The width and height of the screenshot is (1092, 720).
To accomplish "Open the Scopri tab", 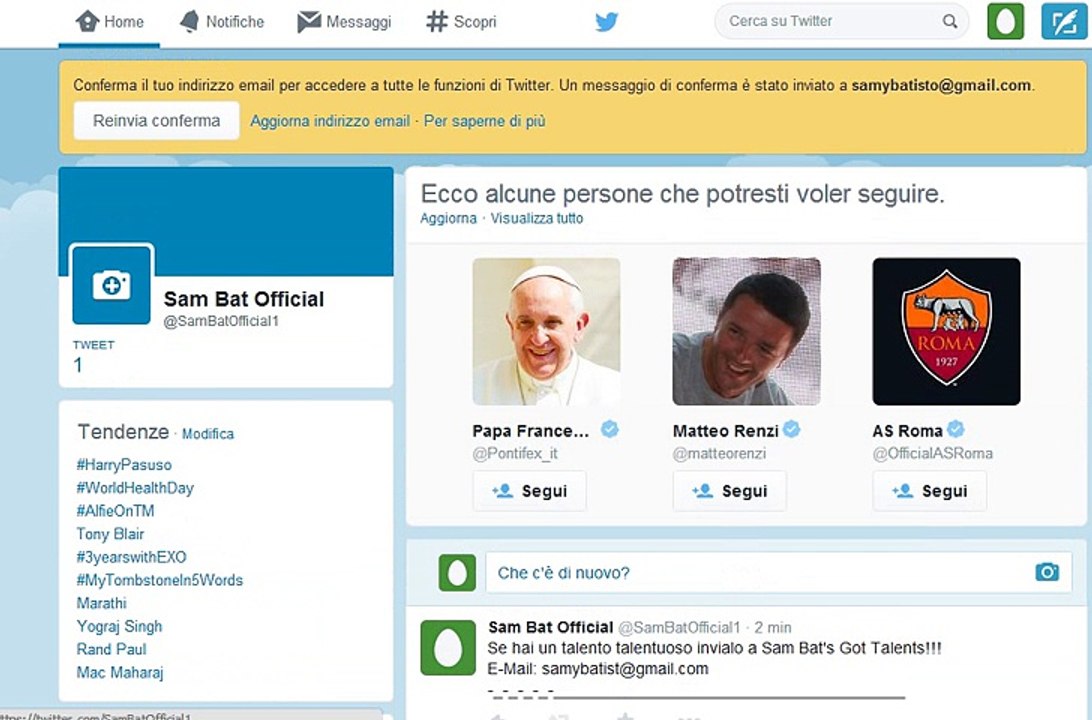I will [461, 22].
